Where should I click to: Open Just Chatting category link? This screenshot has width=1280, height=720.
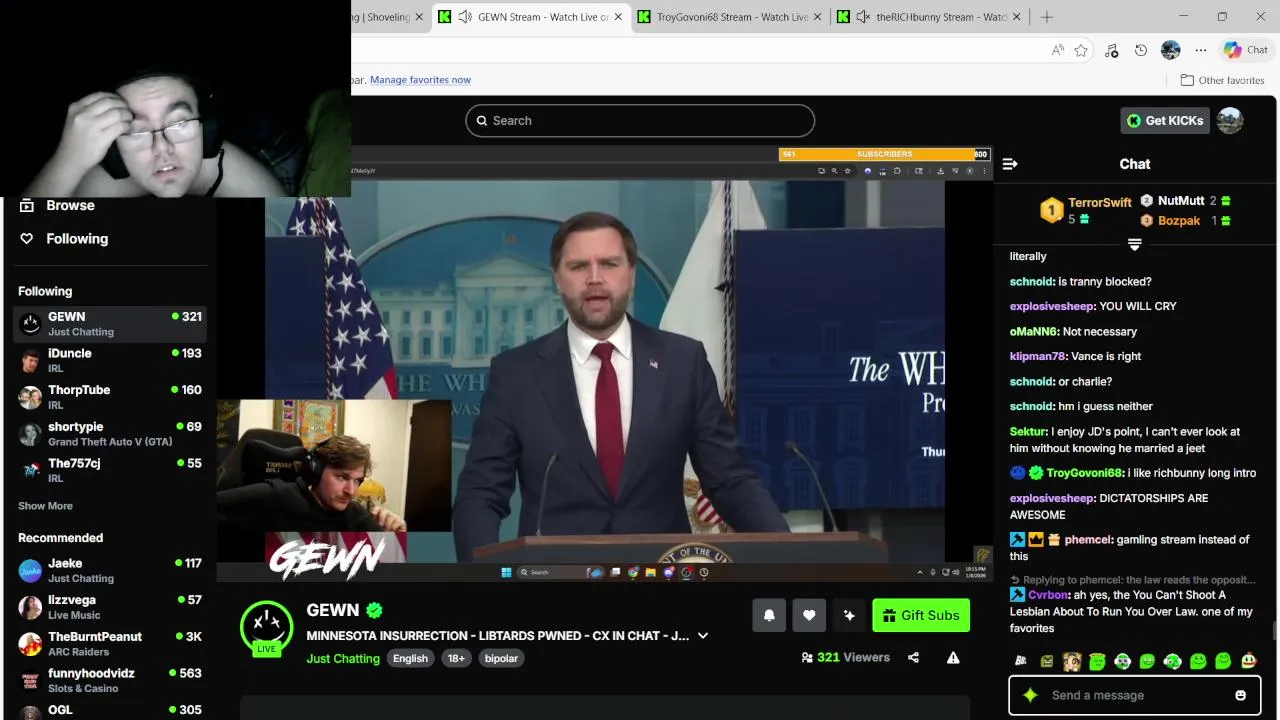(x=343, y=658)
